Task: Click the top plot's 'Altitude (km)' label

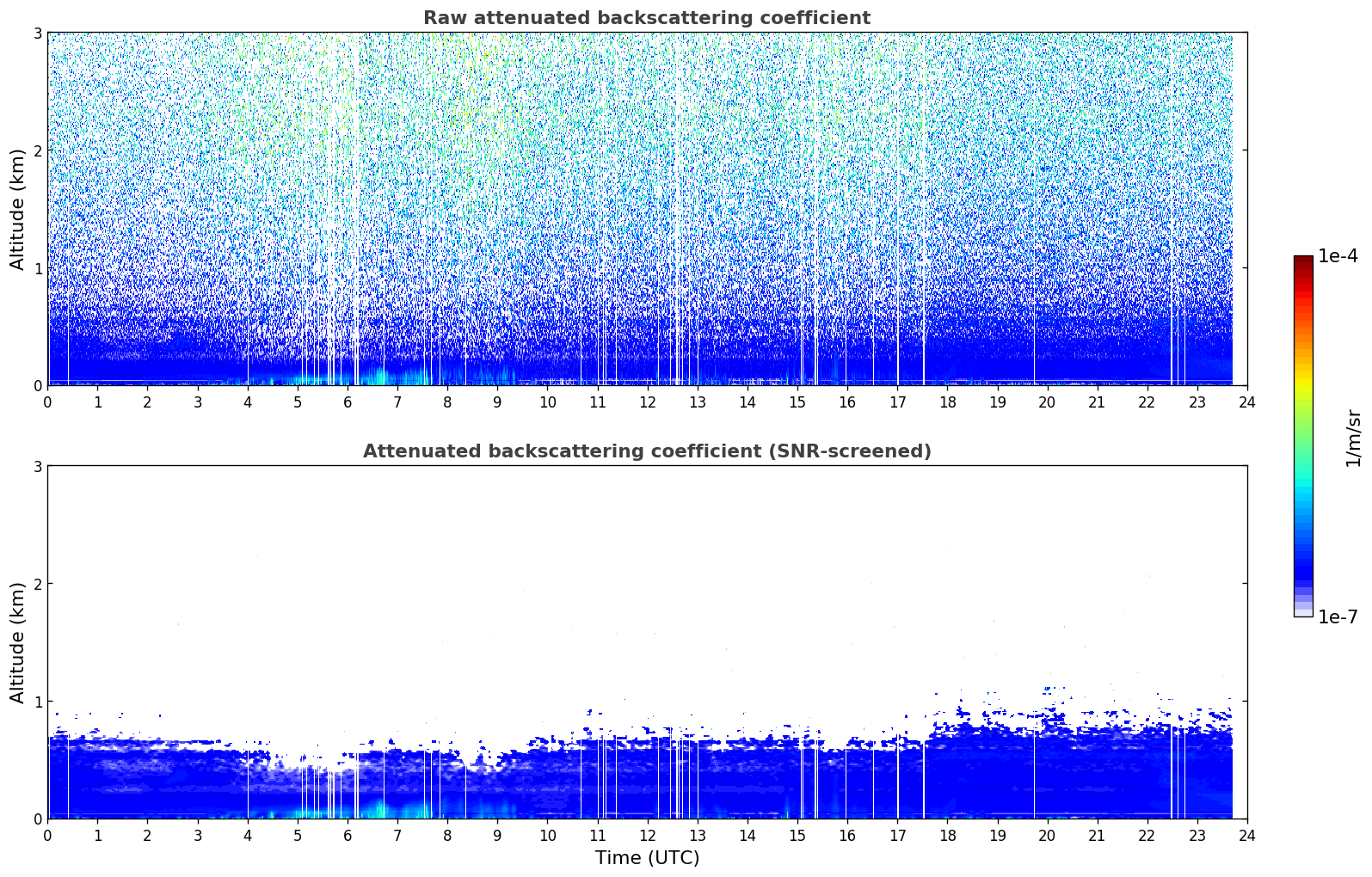Action: (x=17, y=209)
